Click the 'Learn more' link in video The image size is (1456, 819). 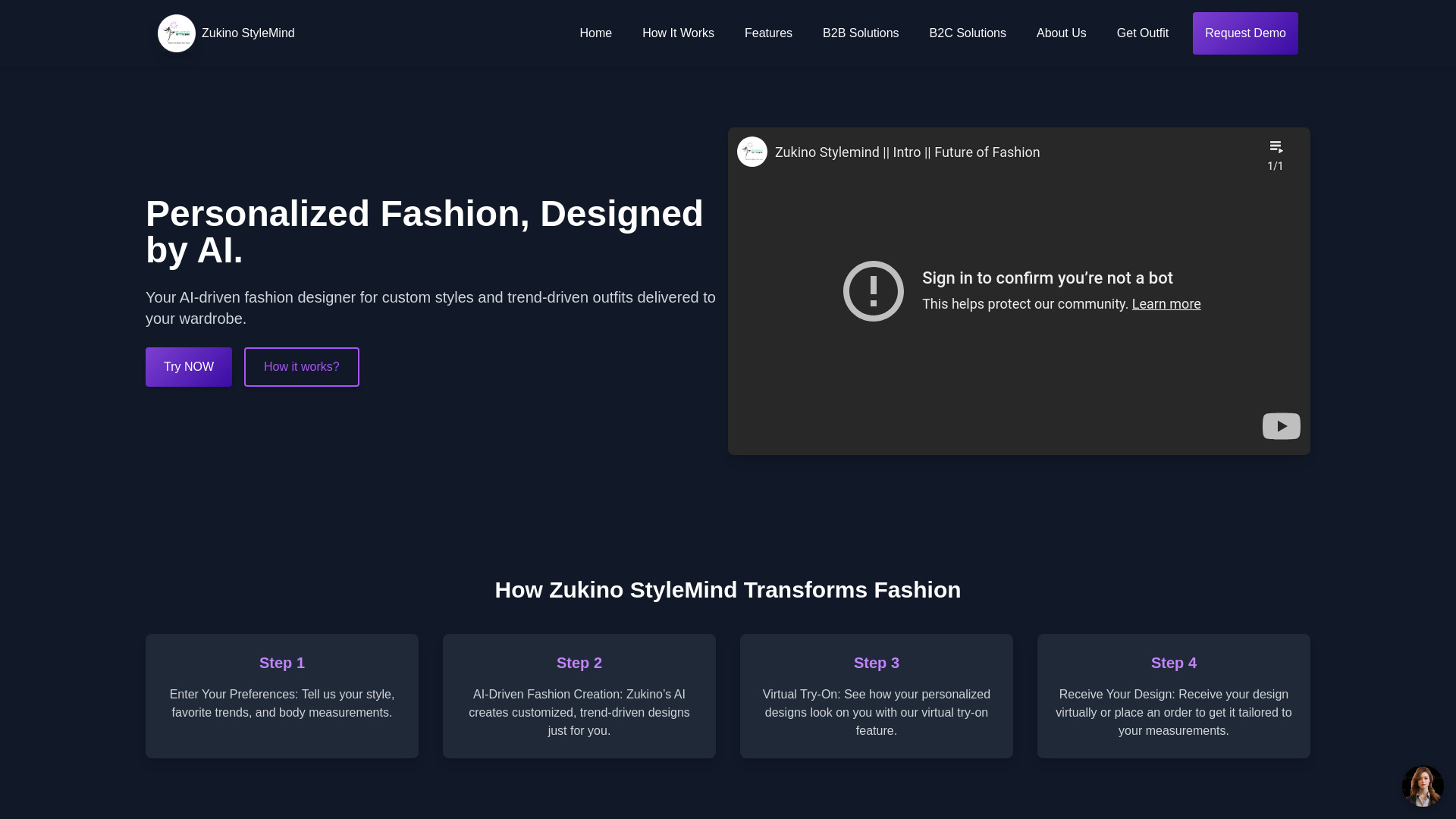1166,304
